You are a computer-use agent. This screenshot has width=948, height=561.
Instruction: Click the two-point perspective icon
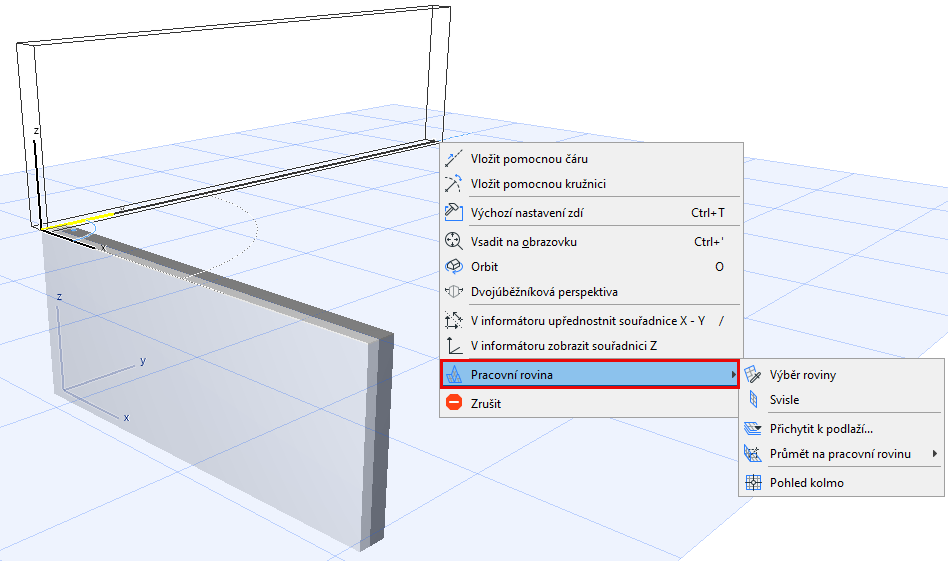(x=453, y=291)
